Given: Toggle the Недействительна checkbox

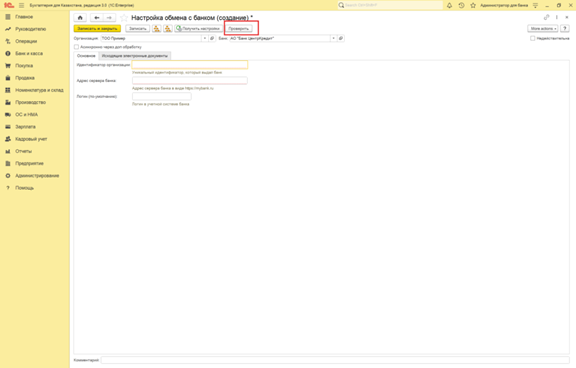Looking at the screenshot, I should [x=533, y=38].
